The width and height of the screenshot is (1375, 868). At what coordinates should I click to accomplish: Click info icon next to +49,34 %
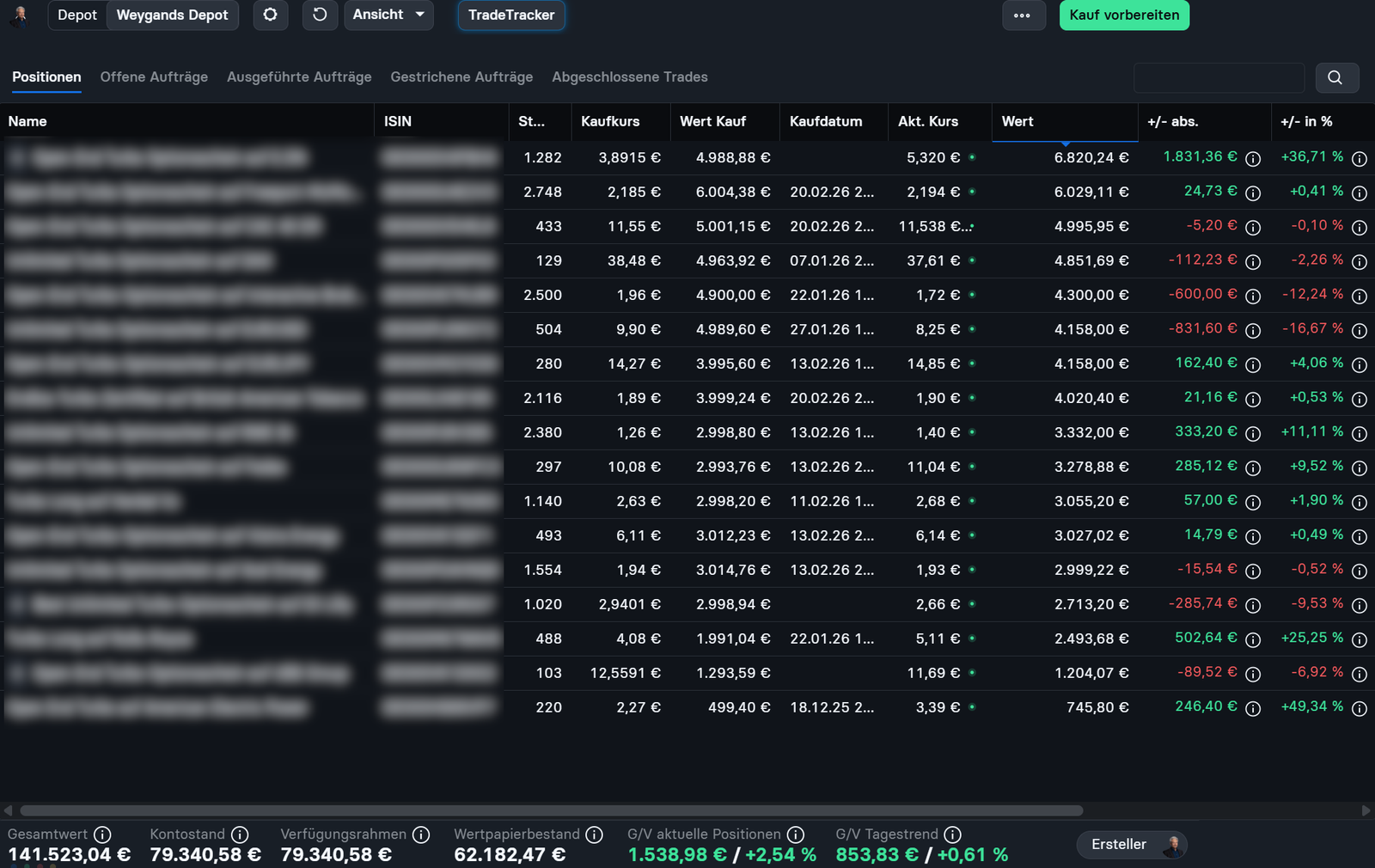point(1359,708)
